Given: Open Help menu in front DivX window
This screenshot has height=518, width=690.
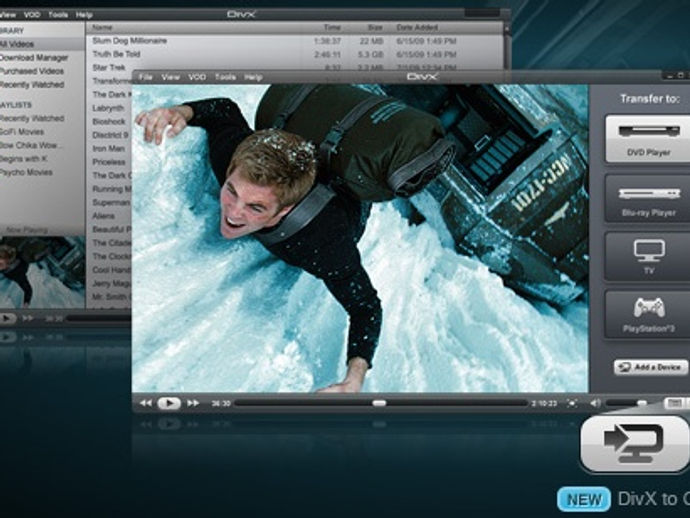Looking at the screenshot, I should point(253,77).
